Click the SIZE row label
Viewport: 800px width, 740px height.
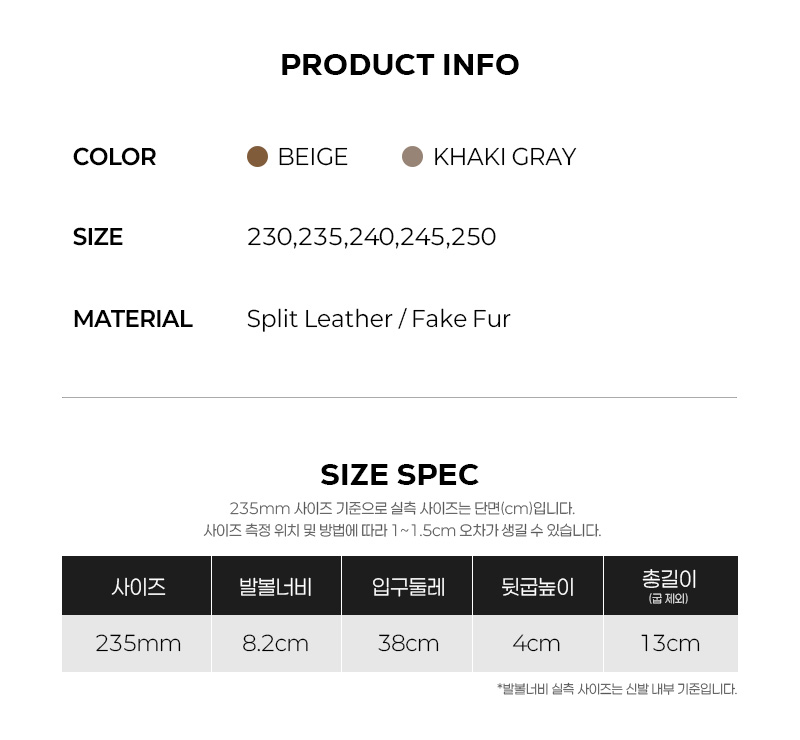97,237
